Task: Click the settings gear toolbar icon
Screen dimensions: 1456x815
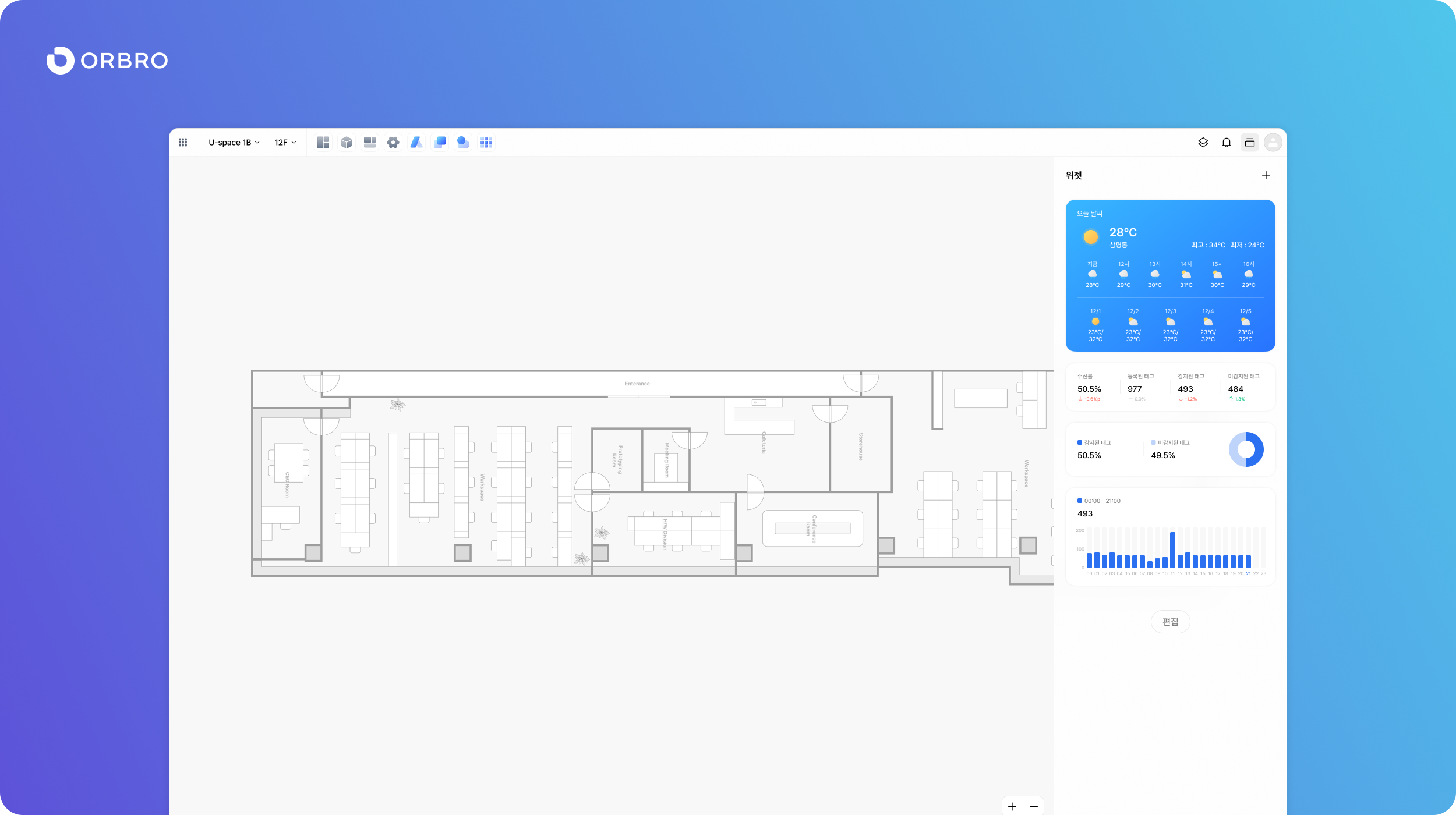Action: [393, 143]
